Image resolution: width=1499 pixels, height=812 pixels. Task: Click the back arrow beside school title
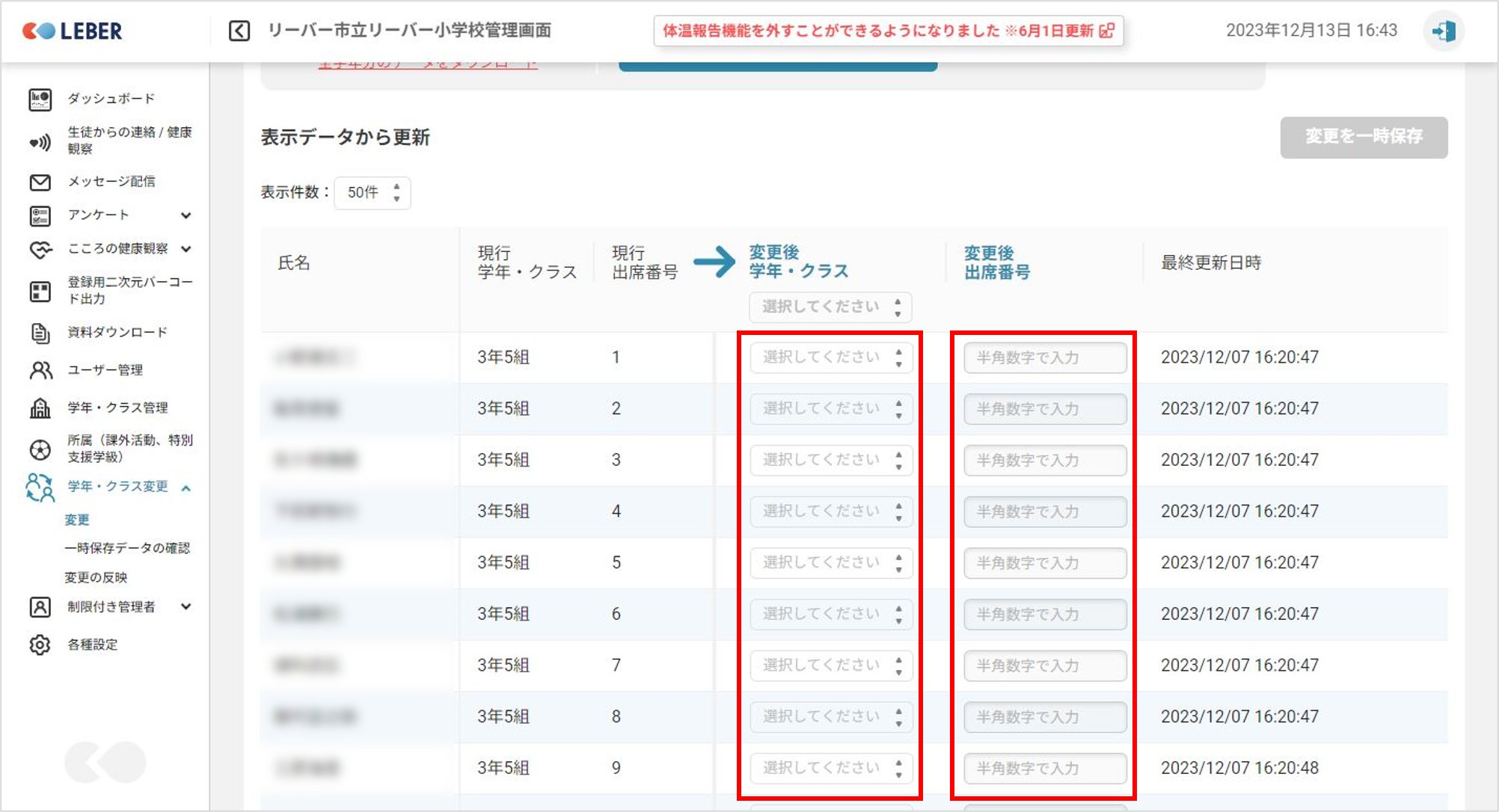[x=239, y=31]
